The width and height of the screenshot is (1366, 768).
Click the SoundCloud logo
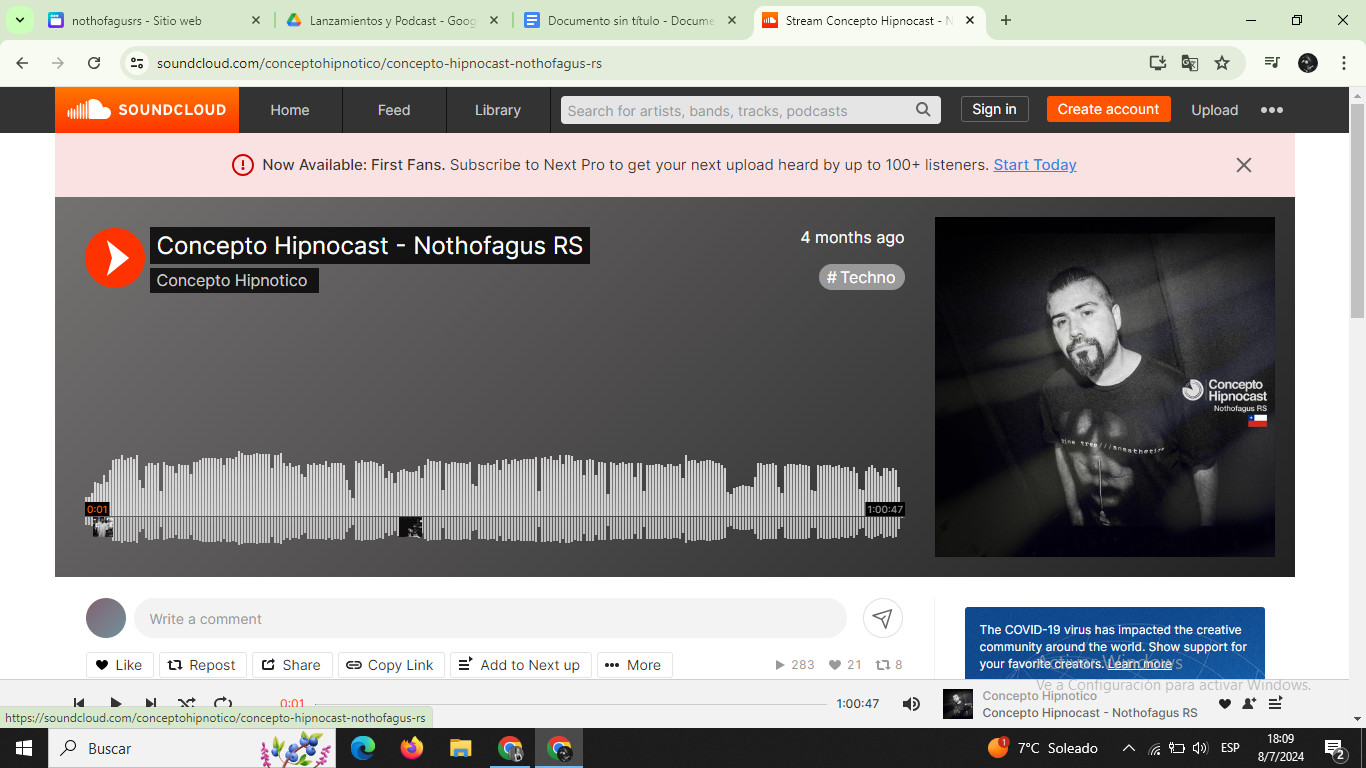[x=147, y=110]
